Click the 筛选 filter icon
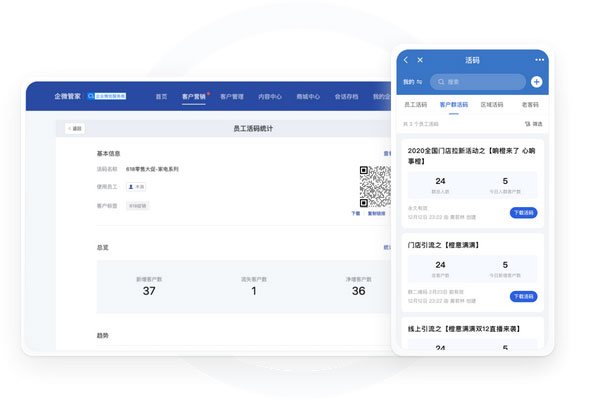The height and width of the screenshot is (400, 600). pos(533,124)
